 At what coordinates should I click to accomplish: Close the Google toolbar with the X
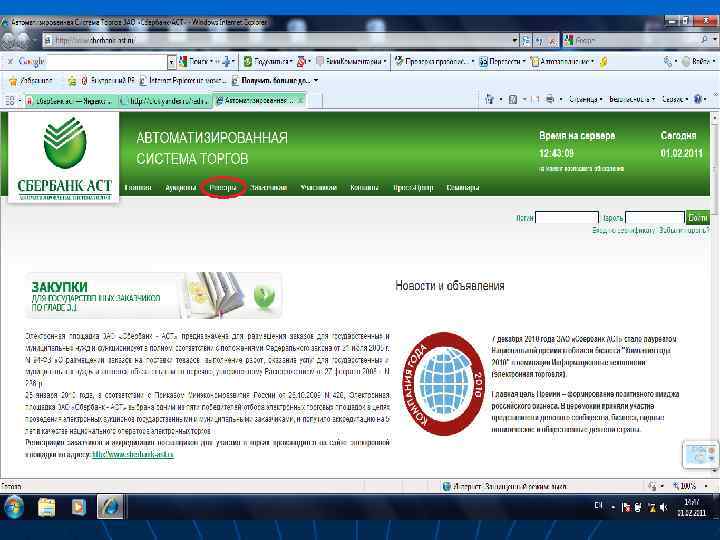10,61
